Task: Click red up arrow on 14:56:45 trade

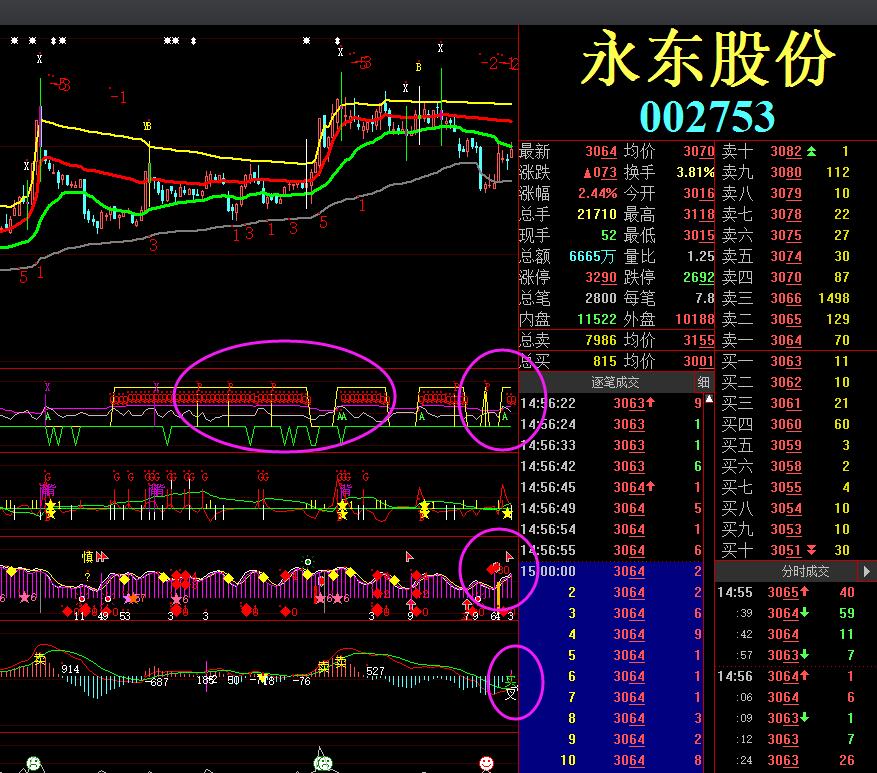Action: (x=650, y=487)
